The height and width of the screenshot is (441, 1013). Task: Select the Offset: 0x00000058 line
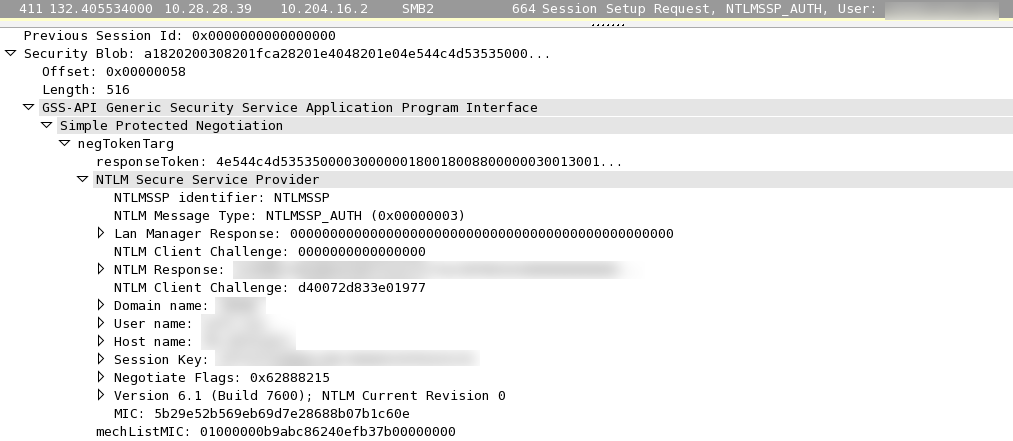114,72
